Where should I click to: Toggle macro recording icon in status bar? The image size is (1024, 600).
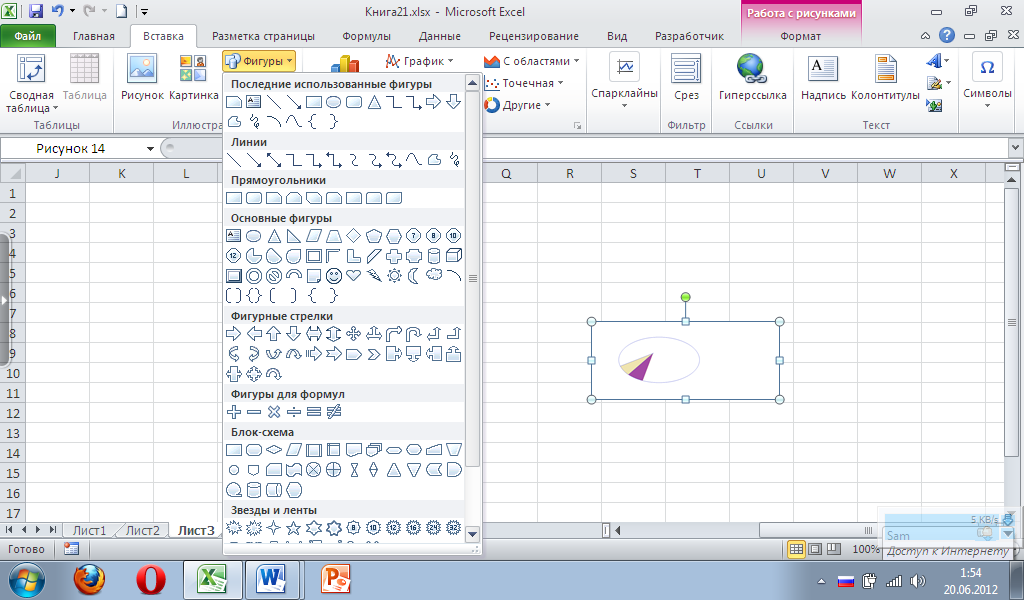[x=71, y=549]
